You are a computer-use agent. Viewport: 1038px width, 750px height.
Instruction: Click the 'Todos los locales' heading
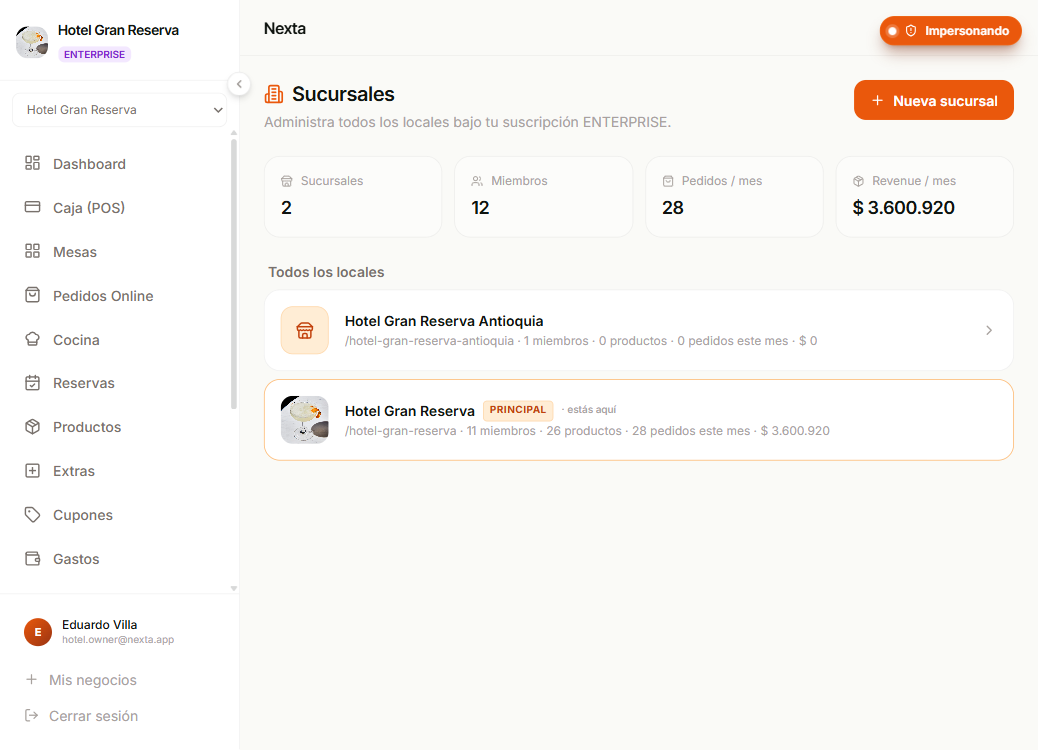click(x=326, y=272)
